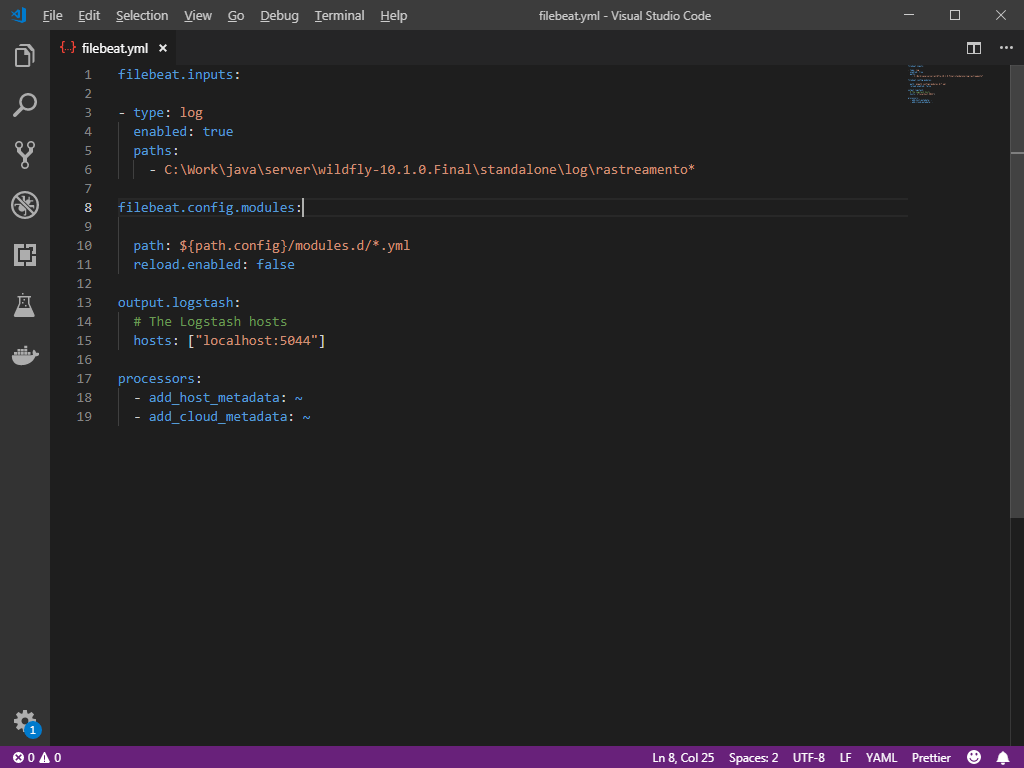Click the VS Code logo in title bar
Image resolution: width=1024 pixels, height=768 pixels.
pyautogui.click(x=18, y=15)
